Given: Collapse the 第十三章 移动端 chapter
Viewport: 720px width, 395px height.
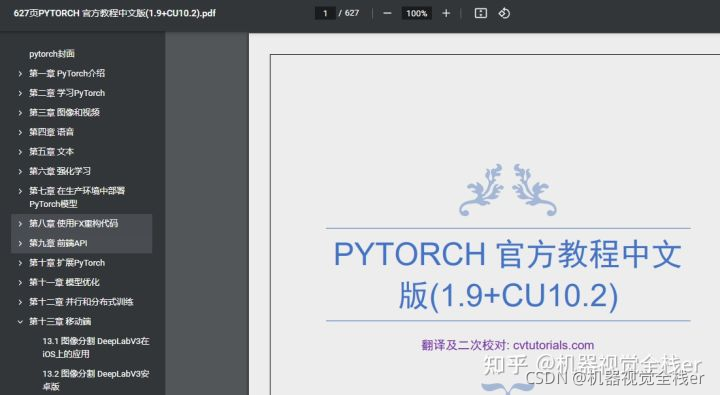Looking at the screenshot, I should pyautogui.click(x=20, y=322).
